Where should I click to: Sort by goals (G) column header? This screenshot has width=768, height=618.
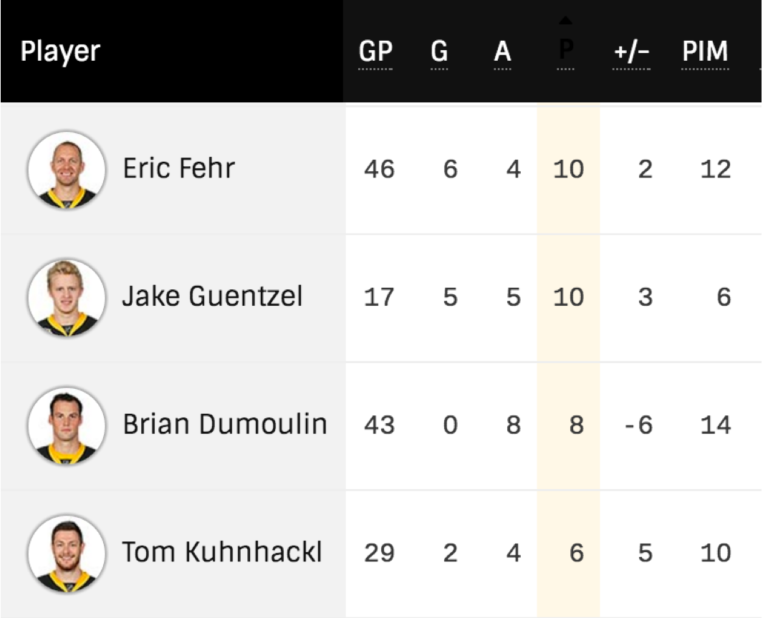coord(439,52)
